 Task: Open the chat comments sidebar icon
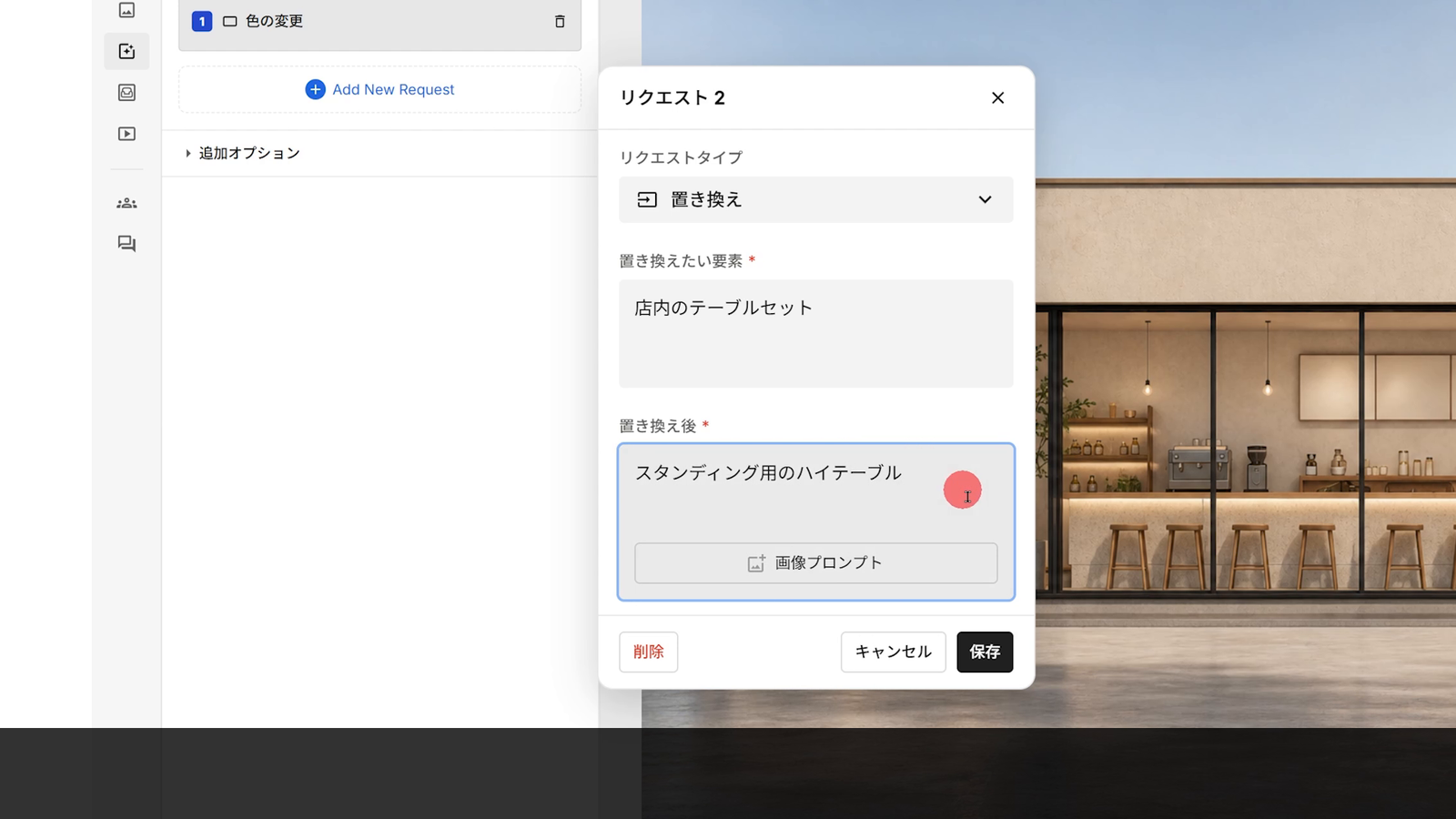[x=126, y=243]
